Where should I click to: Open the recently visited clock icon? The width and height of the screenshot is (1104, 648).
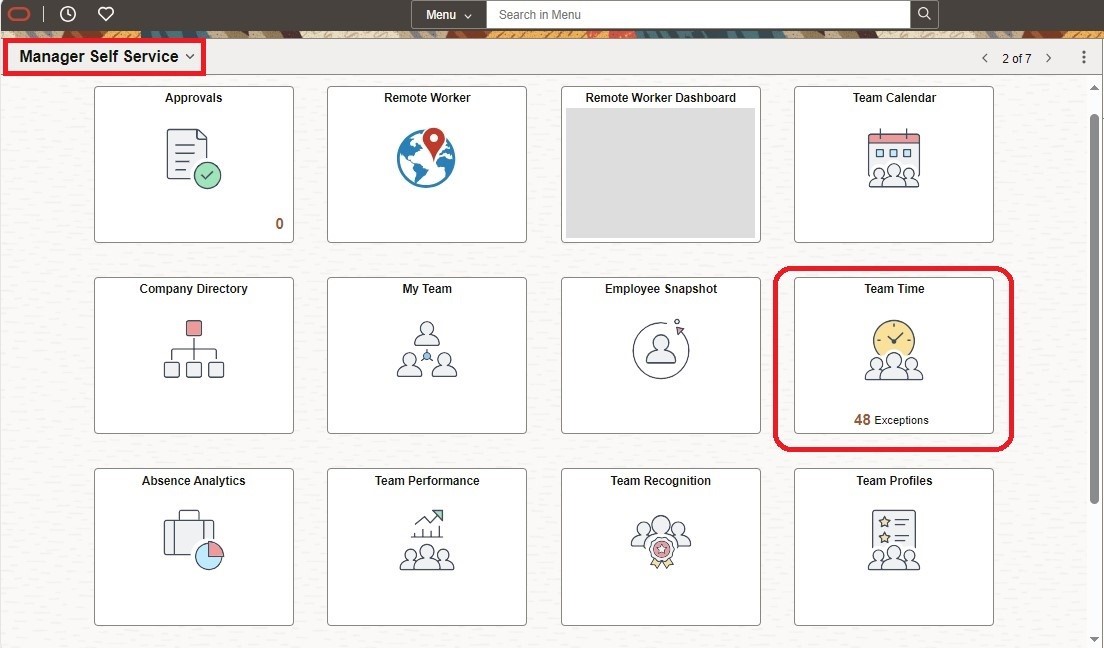(68, 14)
